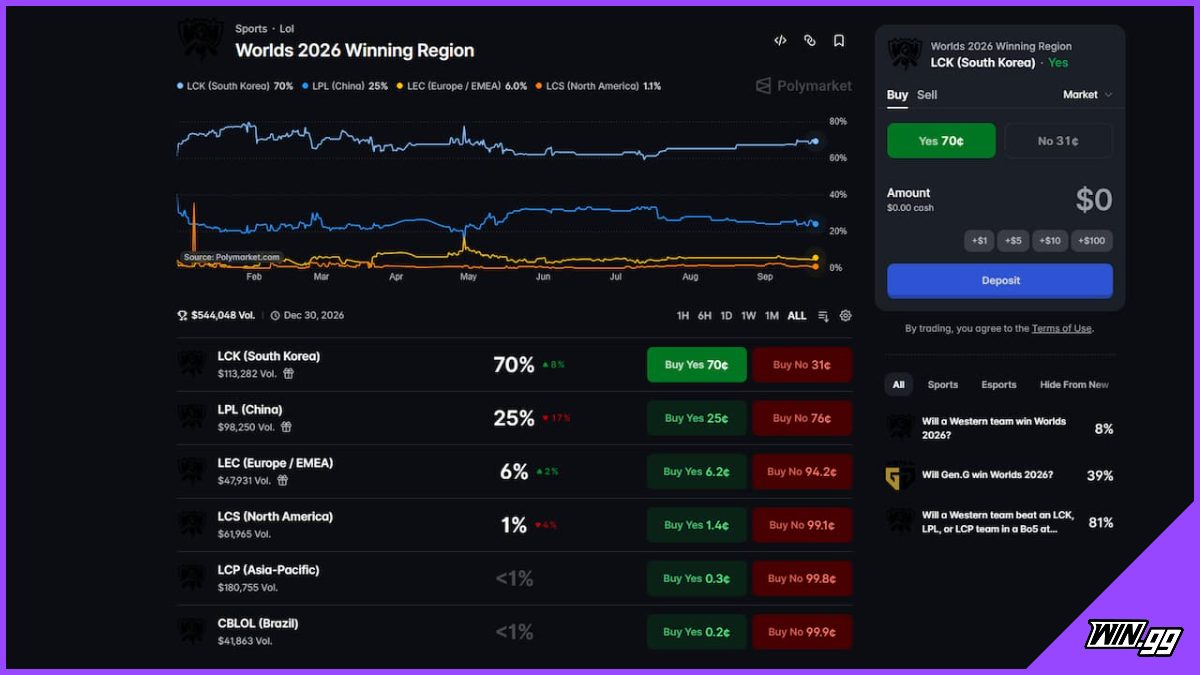Click the CBLOL (Brazil) row logo
1200x675 pixels.
click(192, 631)
